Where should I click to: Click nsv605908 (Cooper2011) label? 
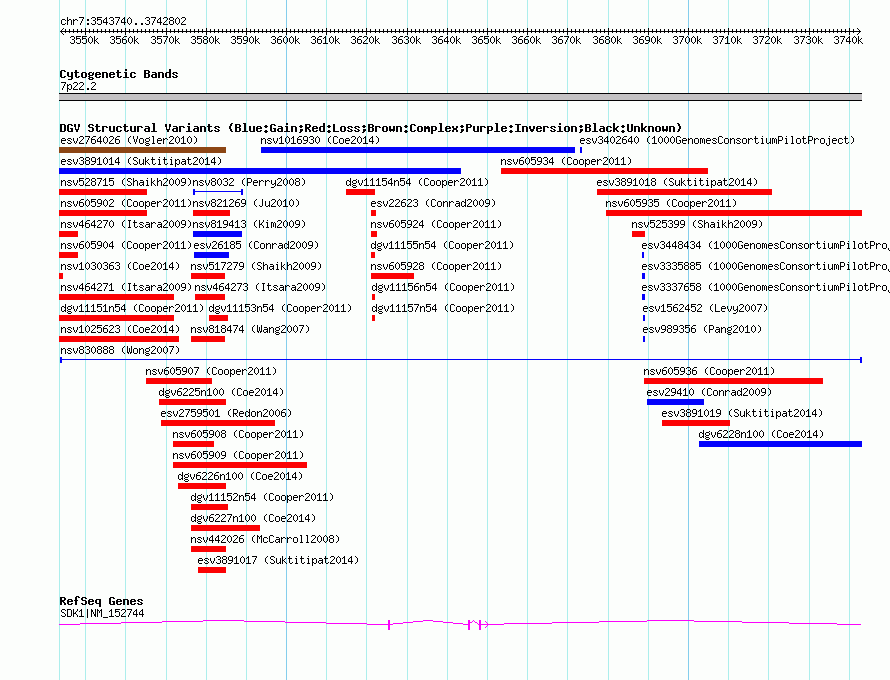[238, 434]
